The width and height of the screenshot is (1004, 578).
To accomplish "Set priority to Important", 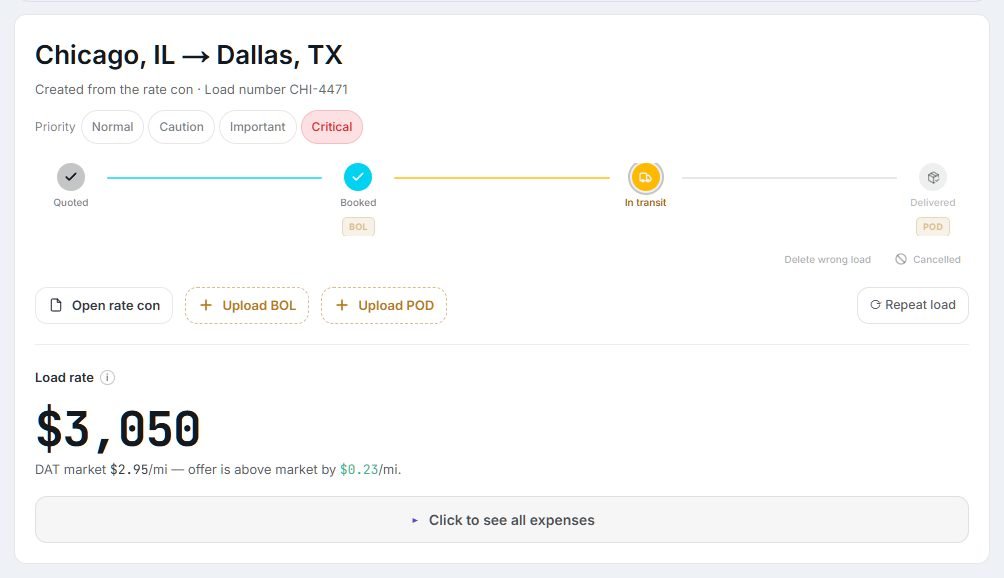I will 257,127.
